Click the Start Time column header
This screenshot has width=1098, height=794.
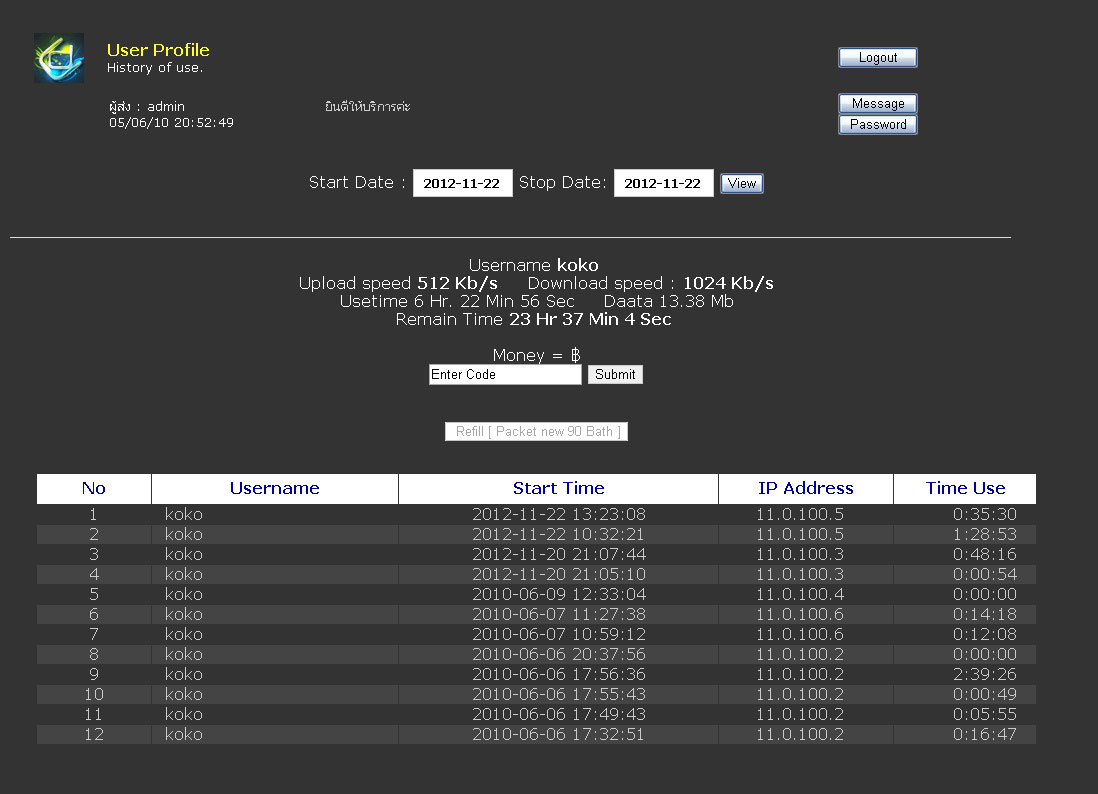558,489
